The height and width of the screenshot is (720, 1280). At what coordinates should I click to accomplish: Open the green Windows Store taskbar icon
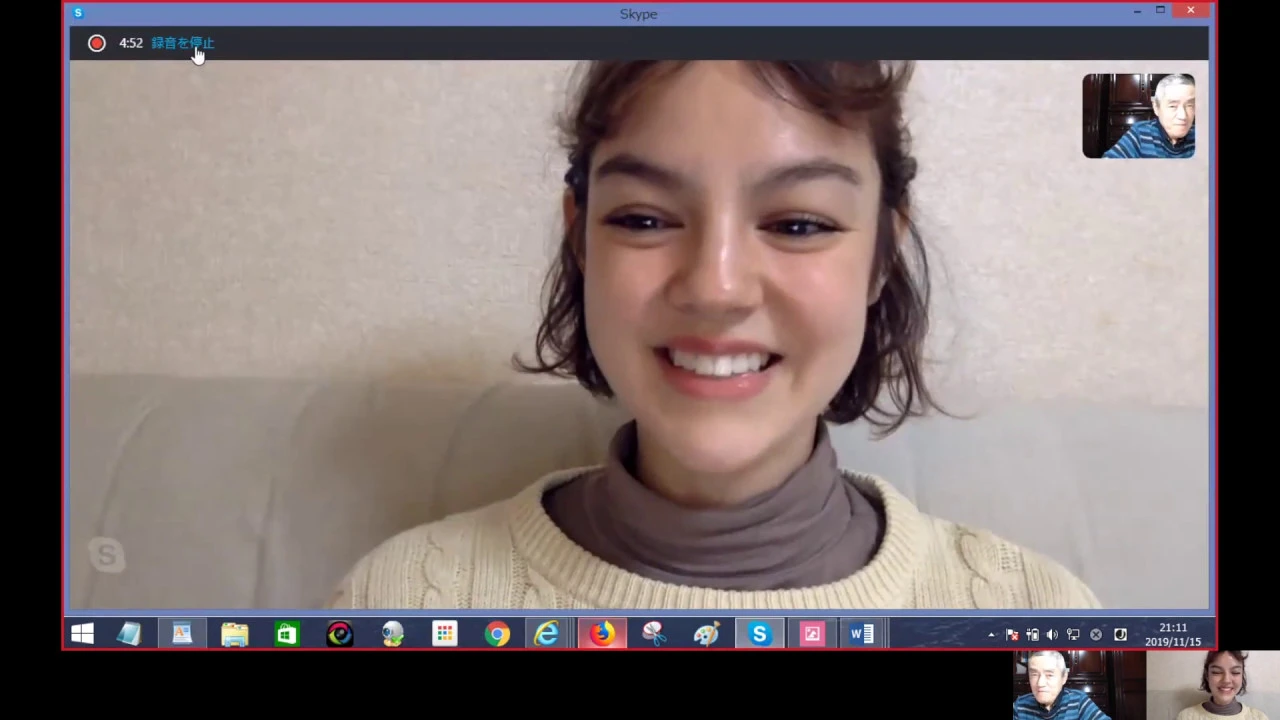(x=287, y=634)
